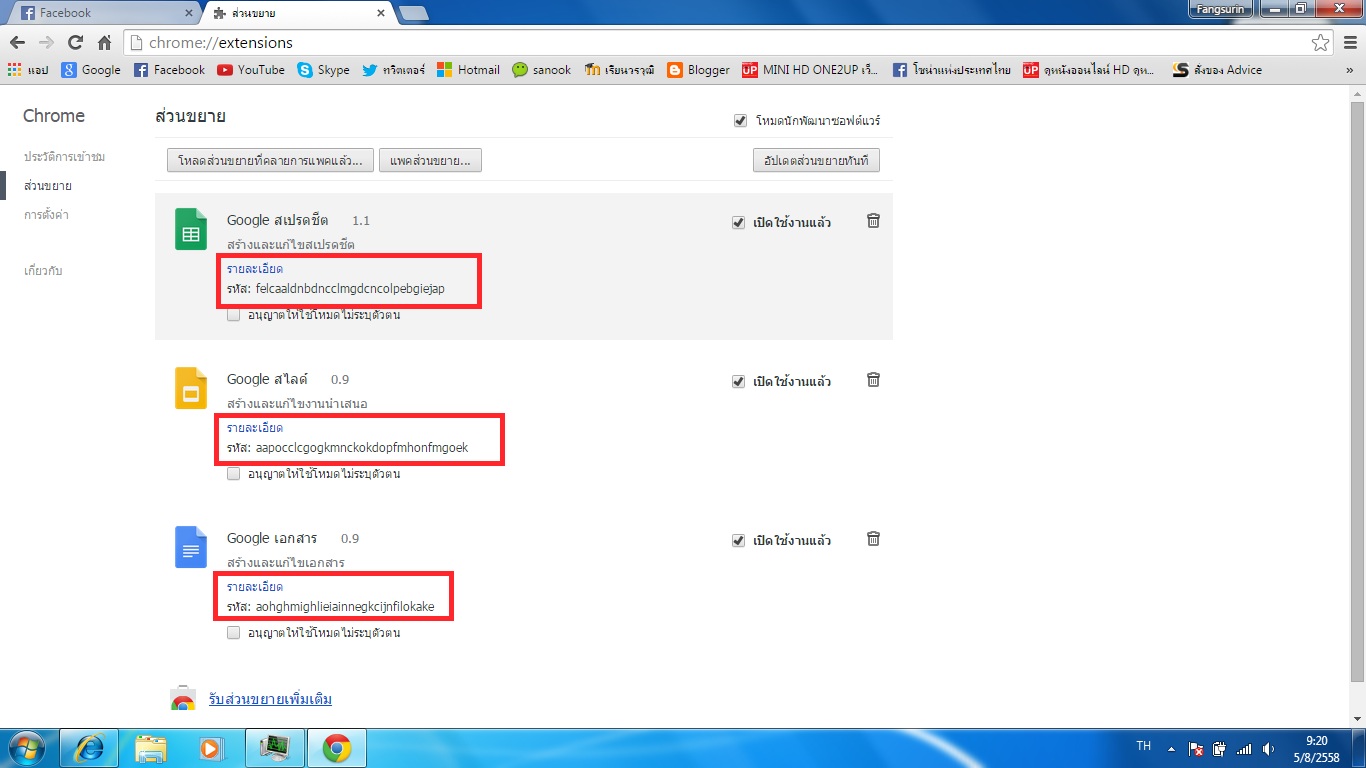Toggle developer mode checkbox
The width and height of the screenshot is (1366, 768).
tap(740, 121)
